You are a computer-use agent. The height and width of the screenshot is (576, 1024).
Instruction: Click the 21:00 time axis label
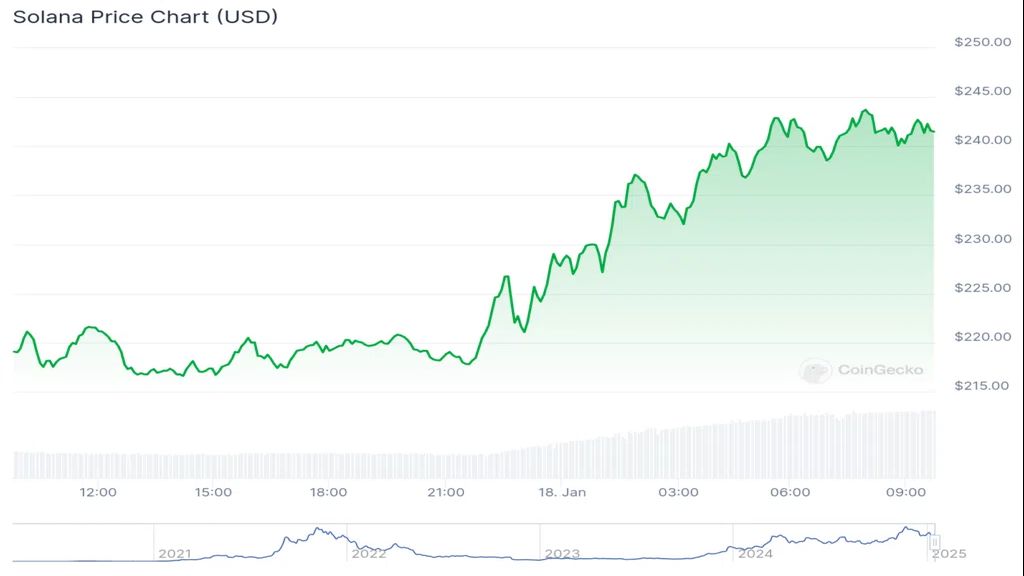click(446, 492)
